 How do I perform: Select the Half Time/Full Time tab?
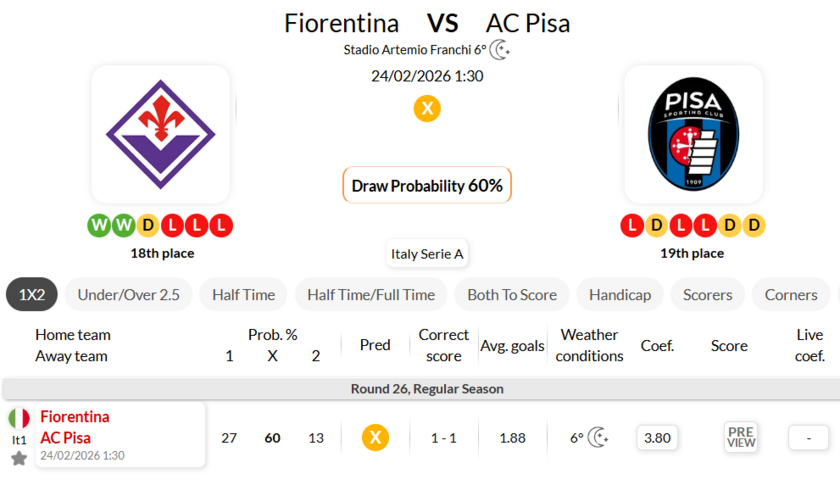point(371,294)
